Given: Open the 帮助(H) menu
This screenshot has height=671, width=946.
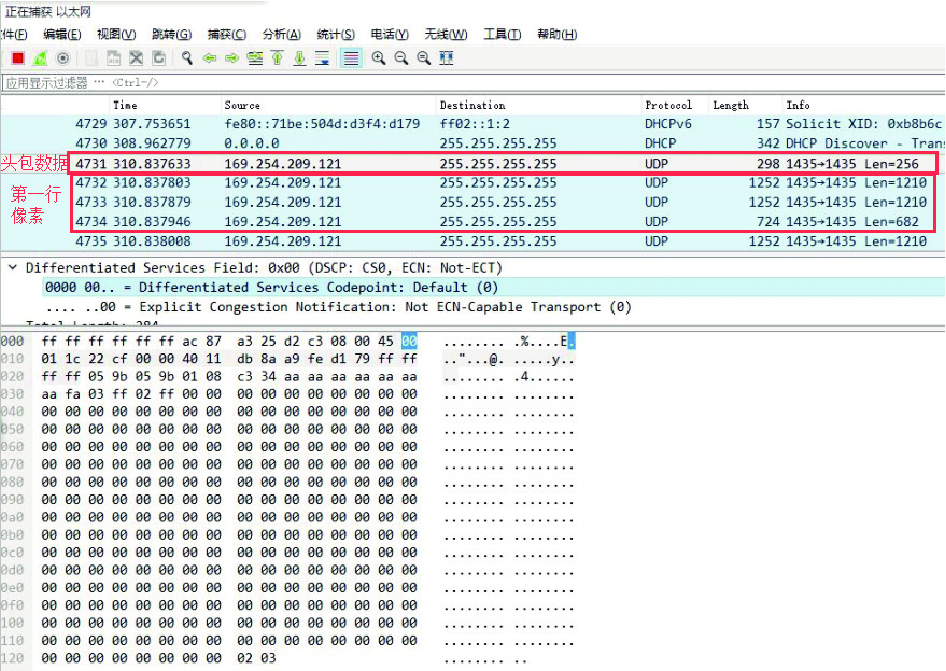Looking at the screenshot, I should click(x=557, y=34).
